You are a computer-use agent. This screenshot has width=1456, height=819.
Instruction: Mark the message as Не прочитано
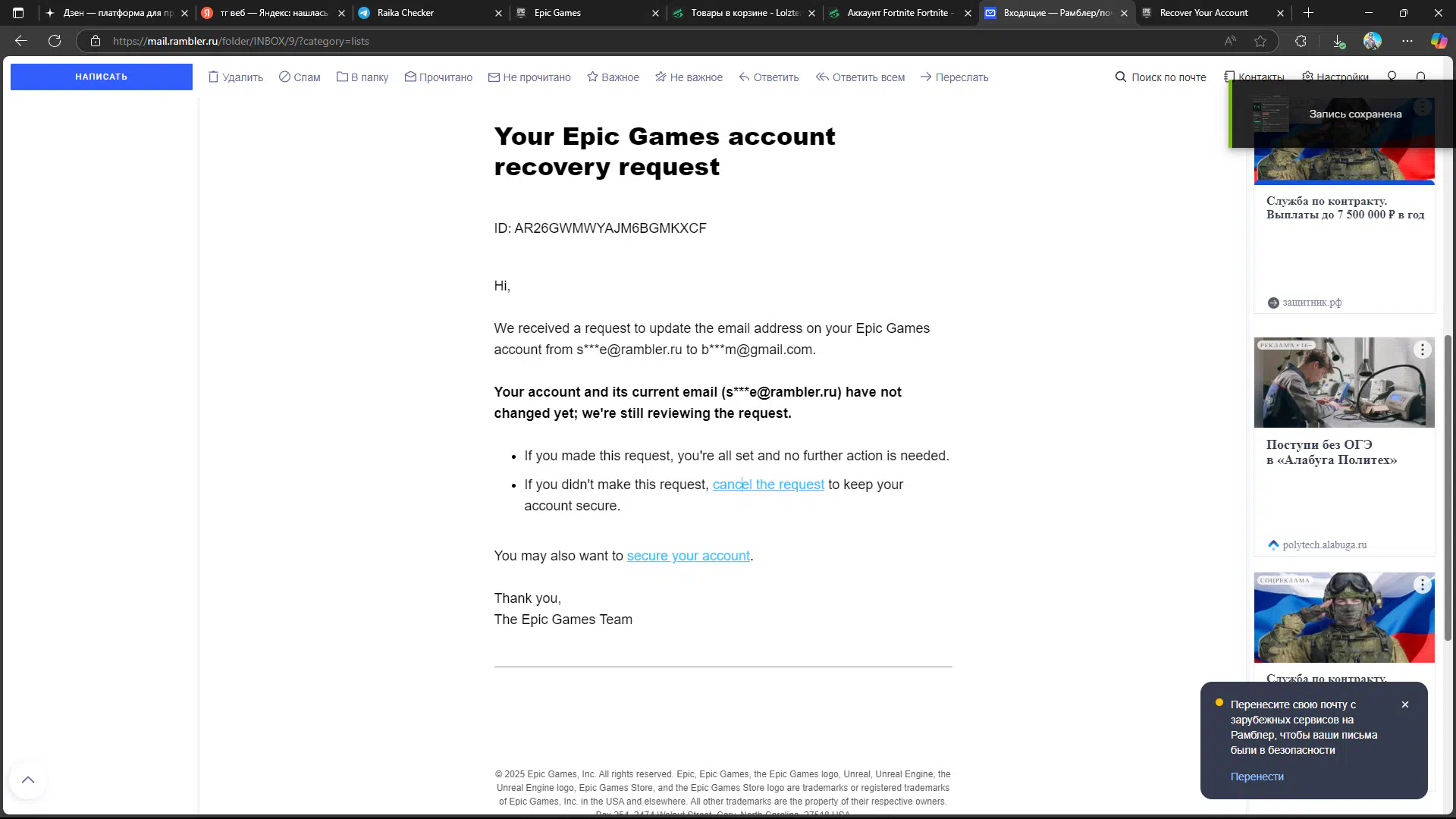(x=529, y=77)
